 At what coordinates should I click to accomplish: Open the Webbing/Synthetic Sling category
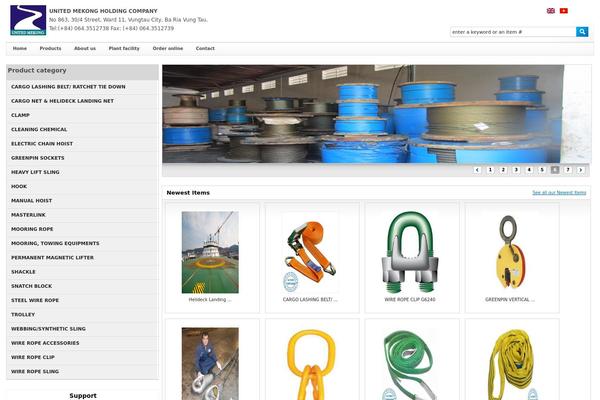[82, 328]
